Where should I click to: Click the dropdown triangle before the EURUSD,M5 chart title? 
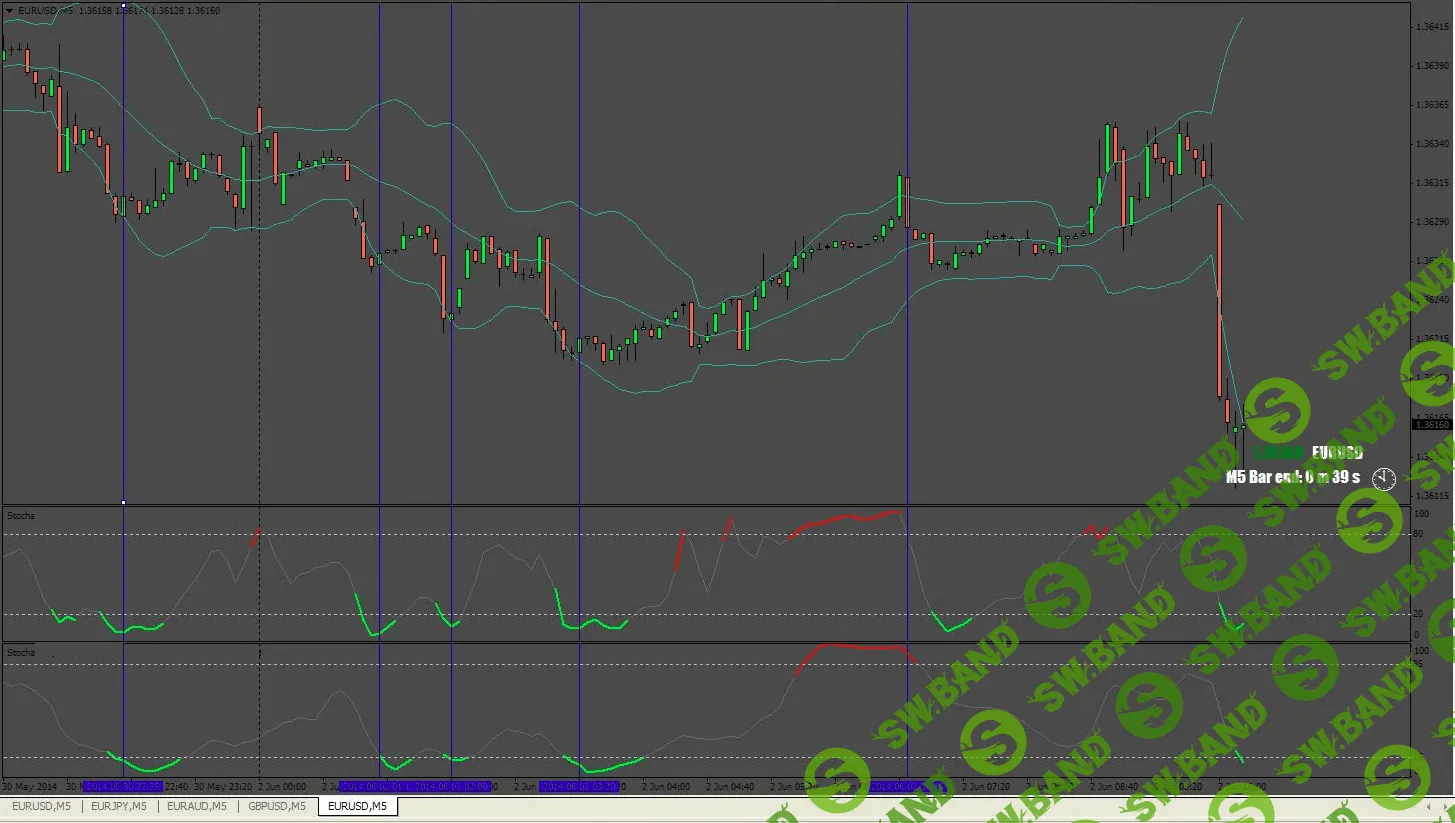point(9,10)
